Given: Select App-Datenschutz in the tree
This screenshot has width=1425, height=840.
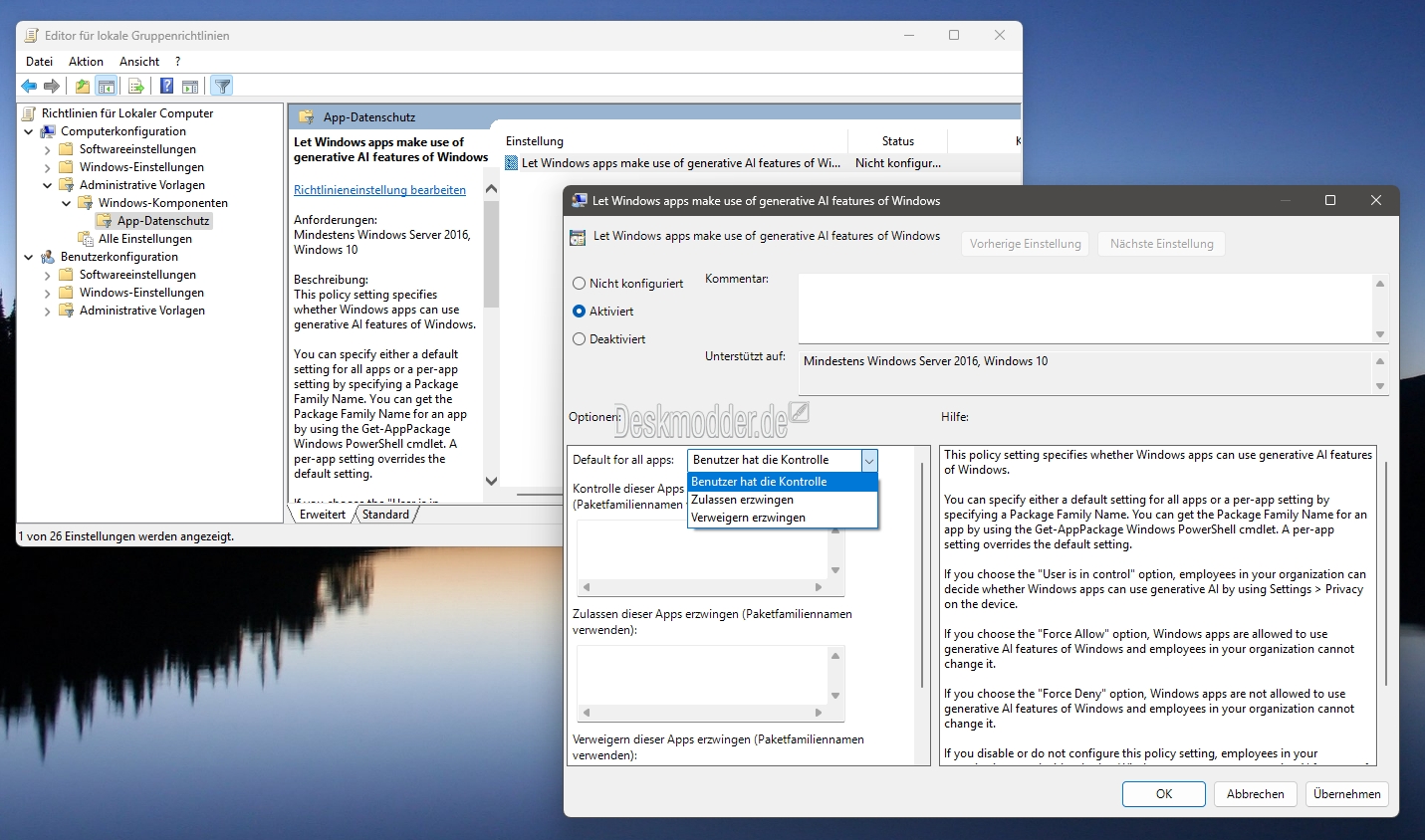Looking at the screenshot, I should click(163, 221).
